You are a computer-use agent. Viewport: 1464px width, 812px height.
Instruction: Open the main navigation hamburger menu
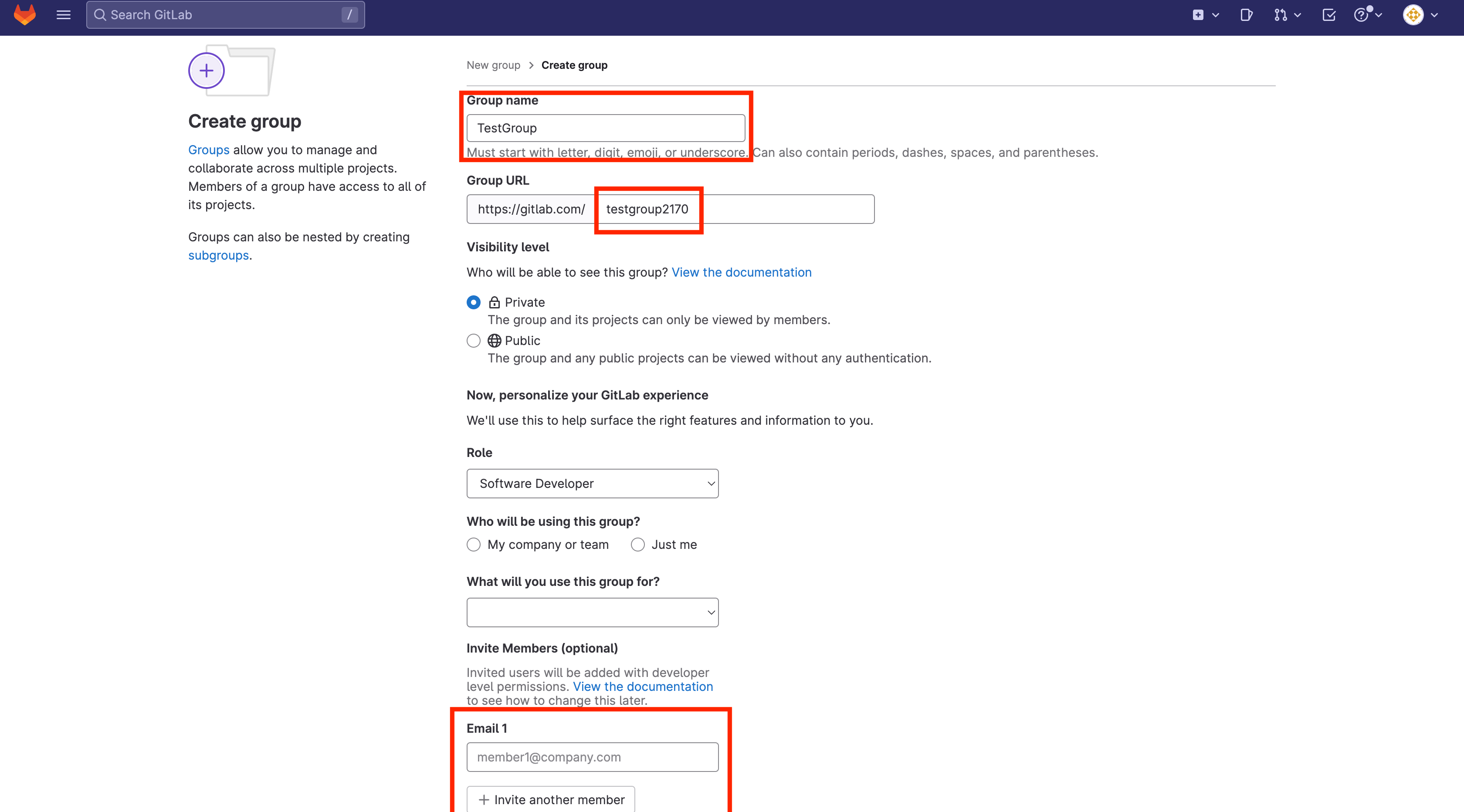tap(63, 15)
